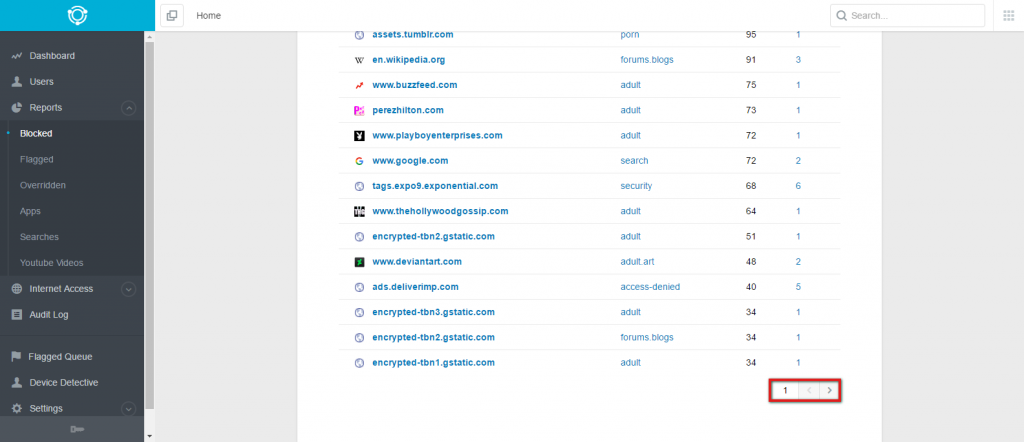Open the Device Detective page in the sidebar
This screenshot has width=1024, height=442.
[63, 383]
